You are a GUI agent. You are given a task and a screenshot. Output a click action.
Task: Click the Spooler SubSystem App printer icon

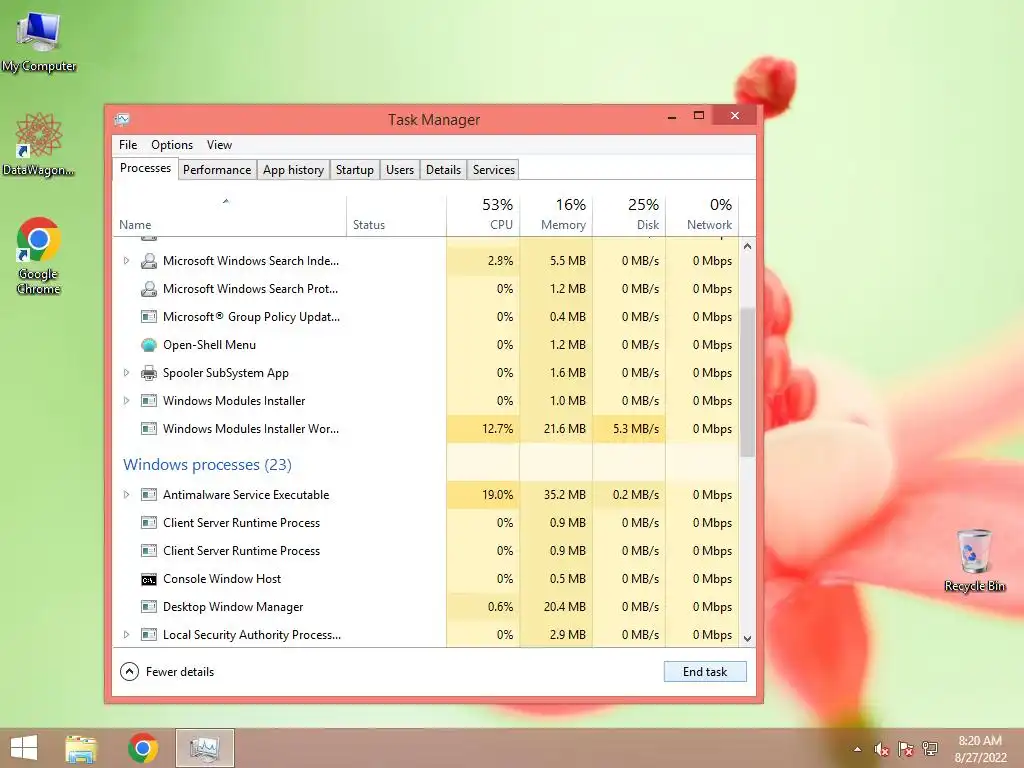pos(149,373)
